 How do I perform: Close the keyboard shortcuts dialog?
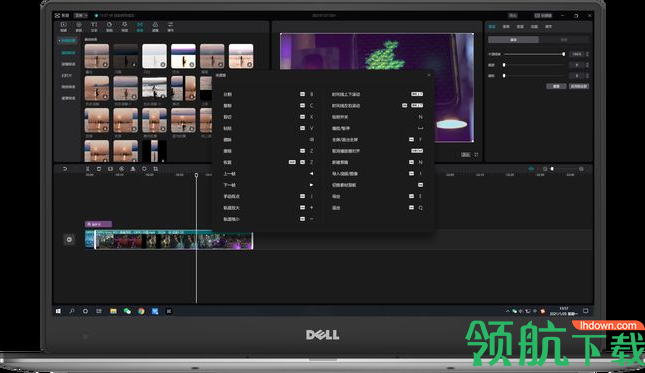pos(429,75)
